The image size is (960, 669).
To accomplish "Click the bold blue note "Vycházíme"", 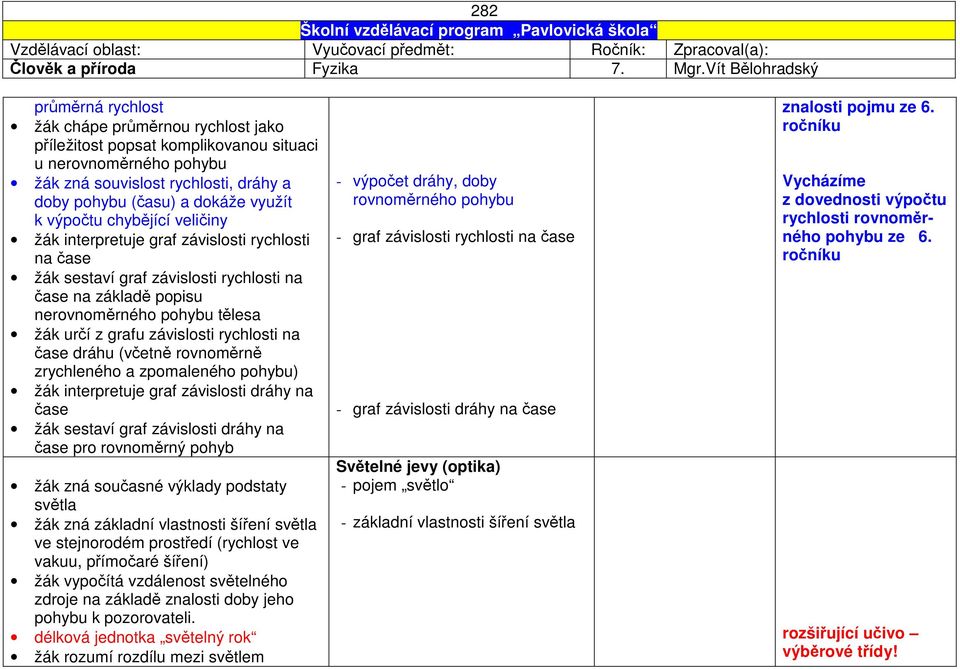I will pos(823,181).
